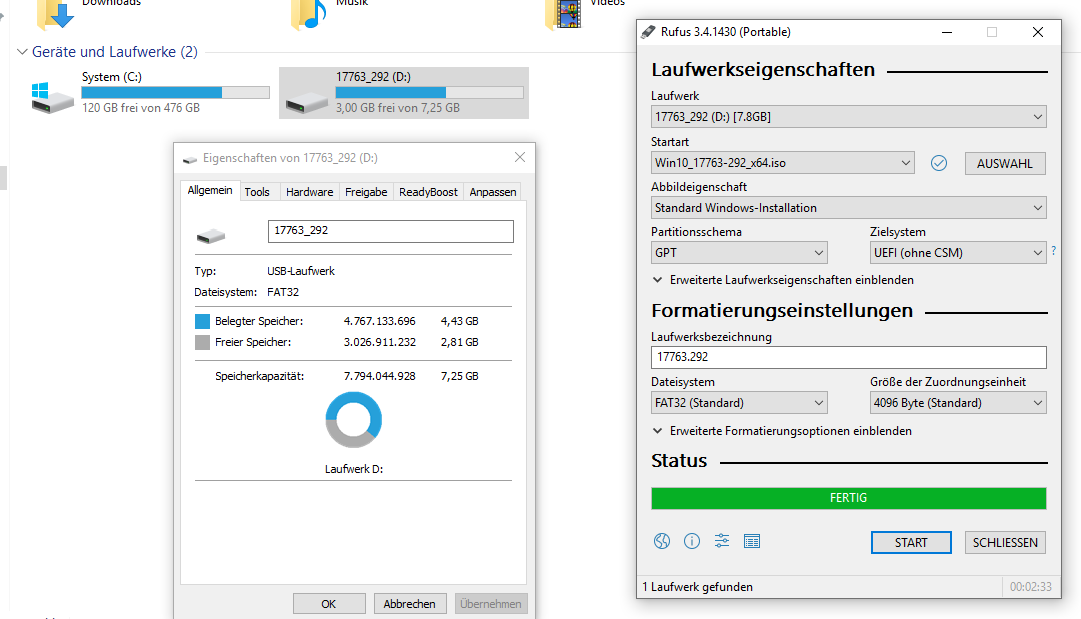
Task: Click Abbrechen in the Eigenschaften dialog
Action: [410, 604]
